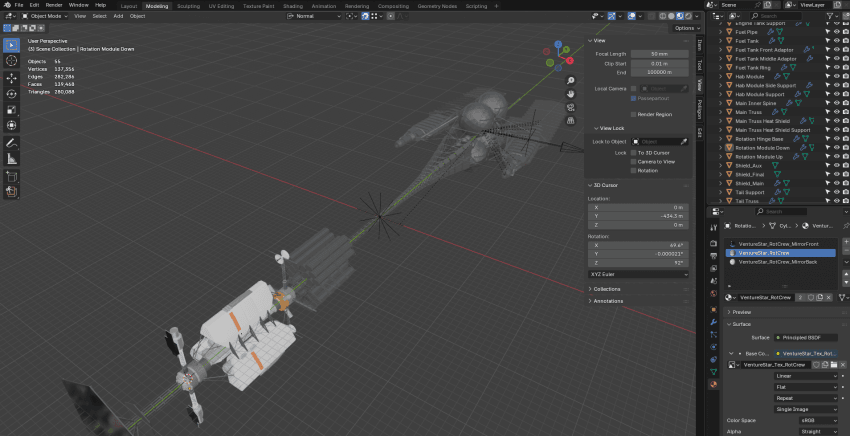Screen dimensions: 850x436
Task: Open the XYZ Euler rotation mode dropdown
Action: click(638, 274)
